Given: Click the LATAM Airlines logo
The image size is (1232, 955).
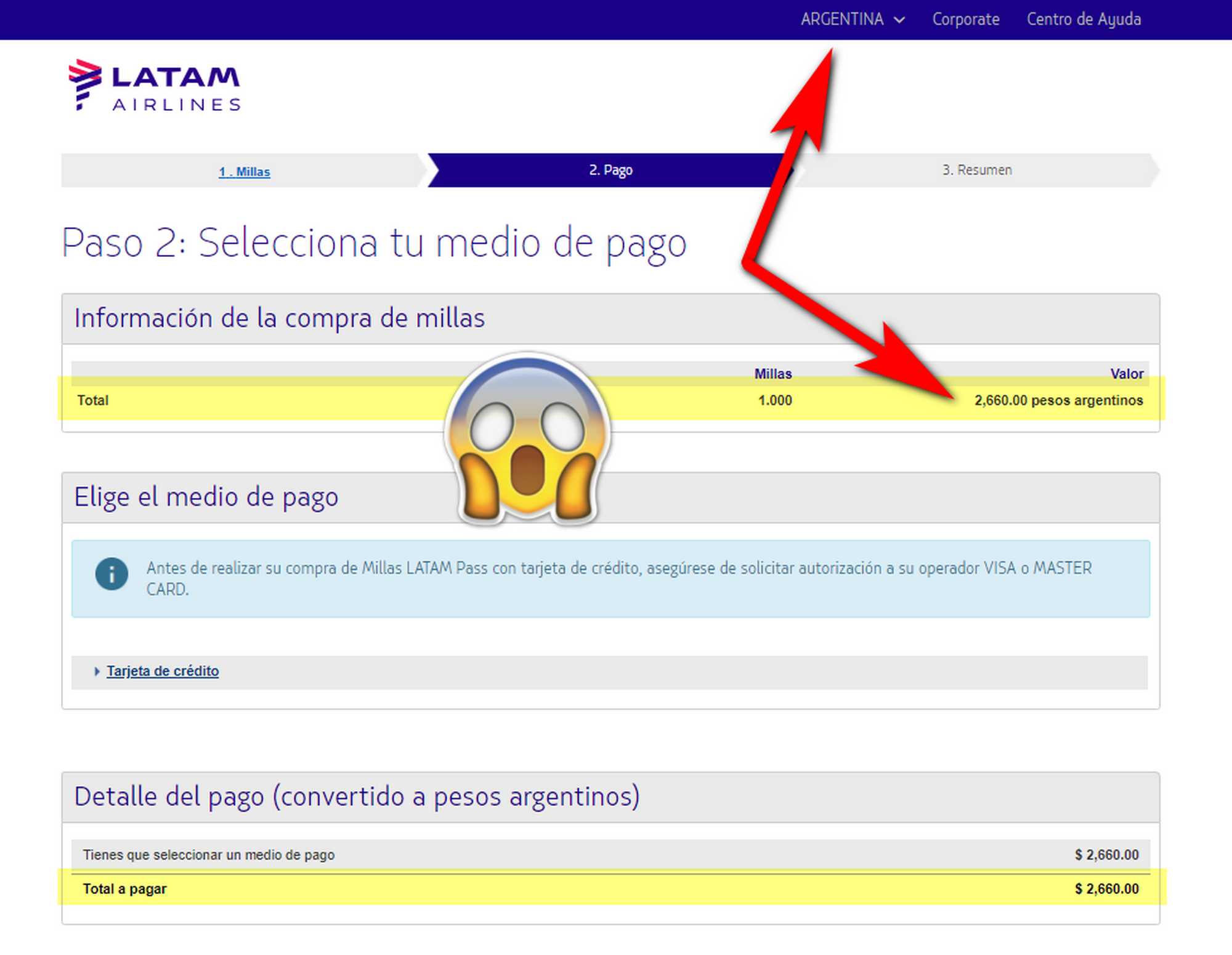Looking at the screenshot, I should tap(154, 85).
